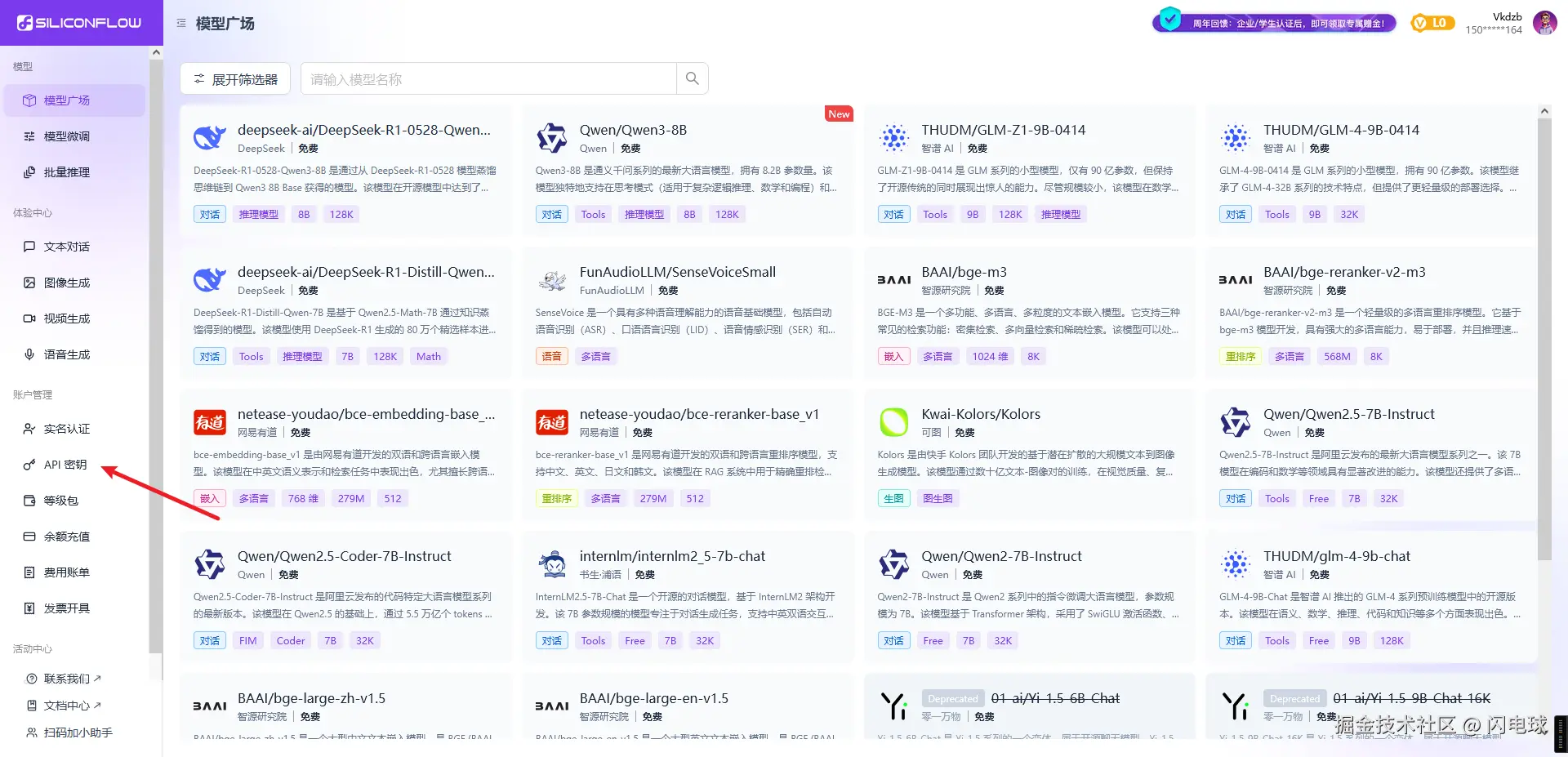The image size is (1568, 757).
Task: Click the LO level badge indicator
Action: (x=1432, y=22)
